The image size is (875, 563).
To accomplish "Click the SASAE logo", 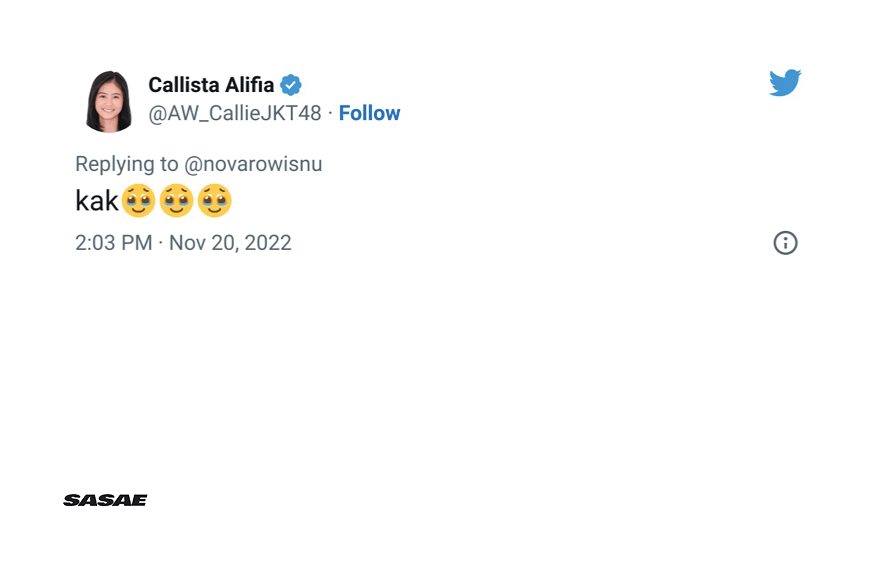I will [105, 500].
